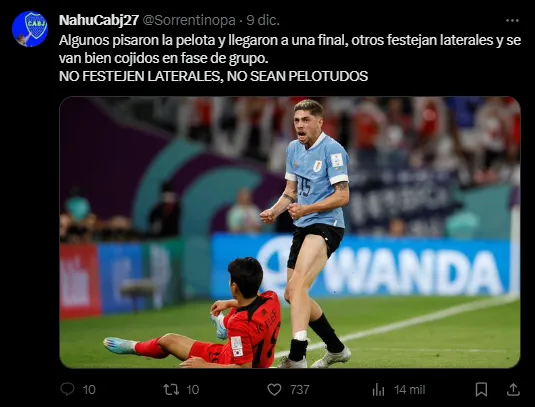Click the 'van bien cojidos en fase' text line
Image resolution: width=535 pixels, height=407 pixels.
point(163,58)
